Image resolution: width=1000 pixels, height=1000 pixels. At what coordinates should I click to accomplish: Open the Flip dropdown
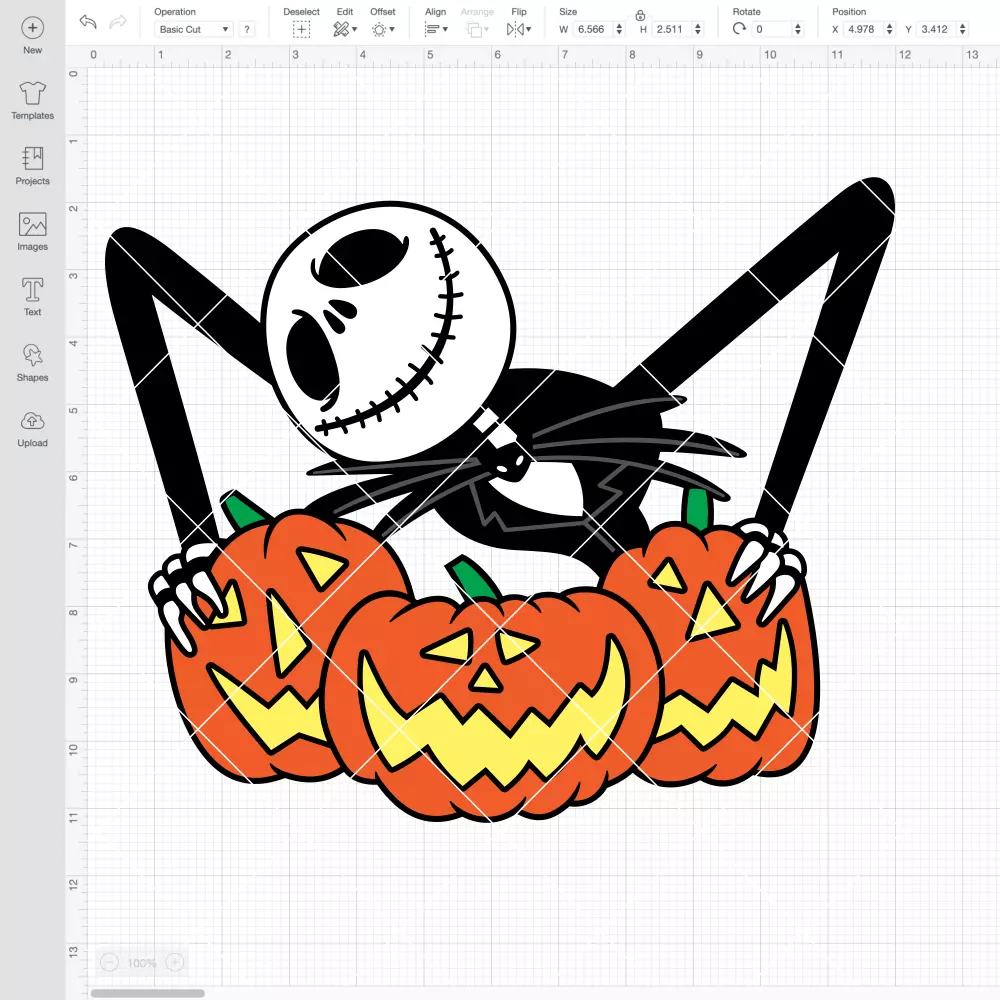(x=518, y=29)
